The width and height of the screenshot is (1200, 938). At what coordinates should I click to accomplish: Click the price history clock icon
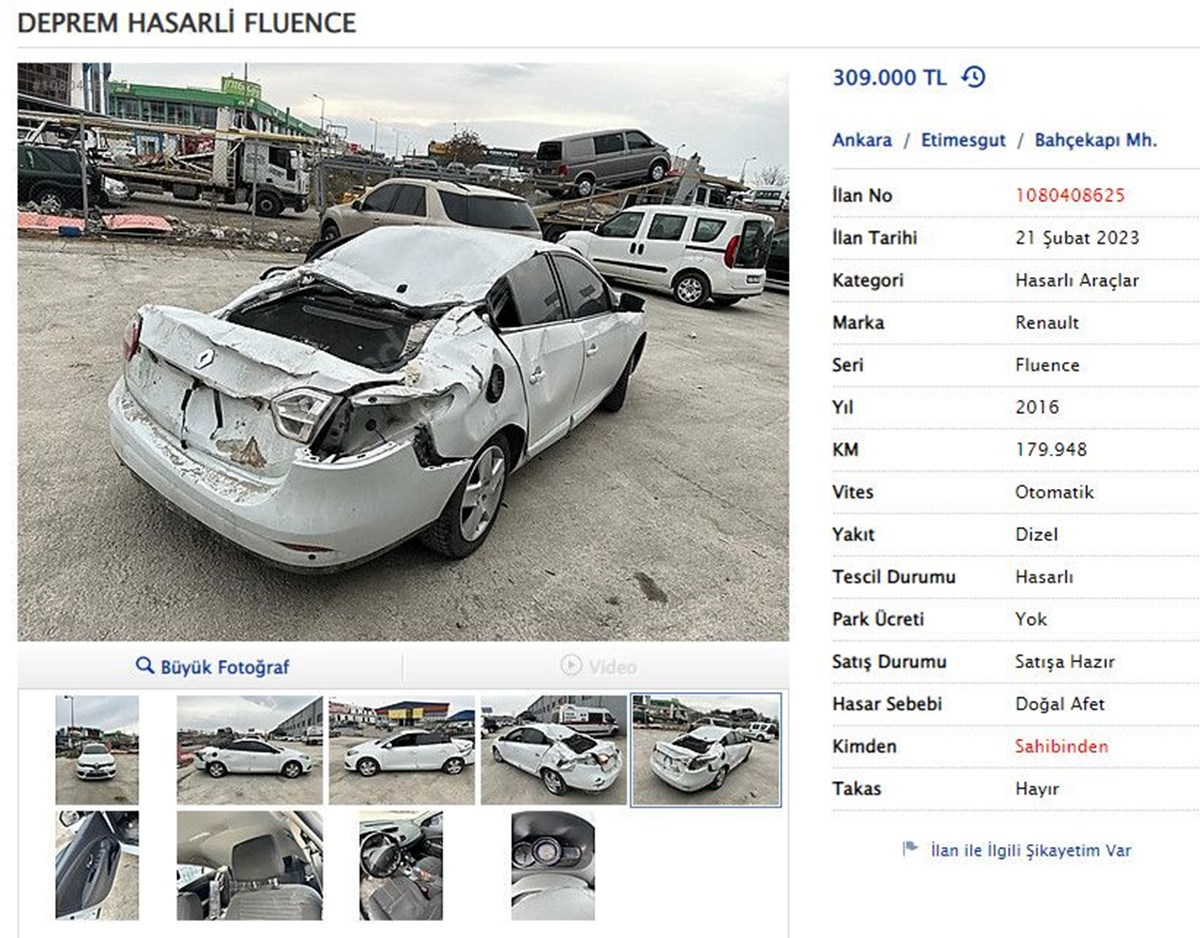[973, 77]
